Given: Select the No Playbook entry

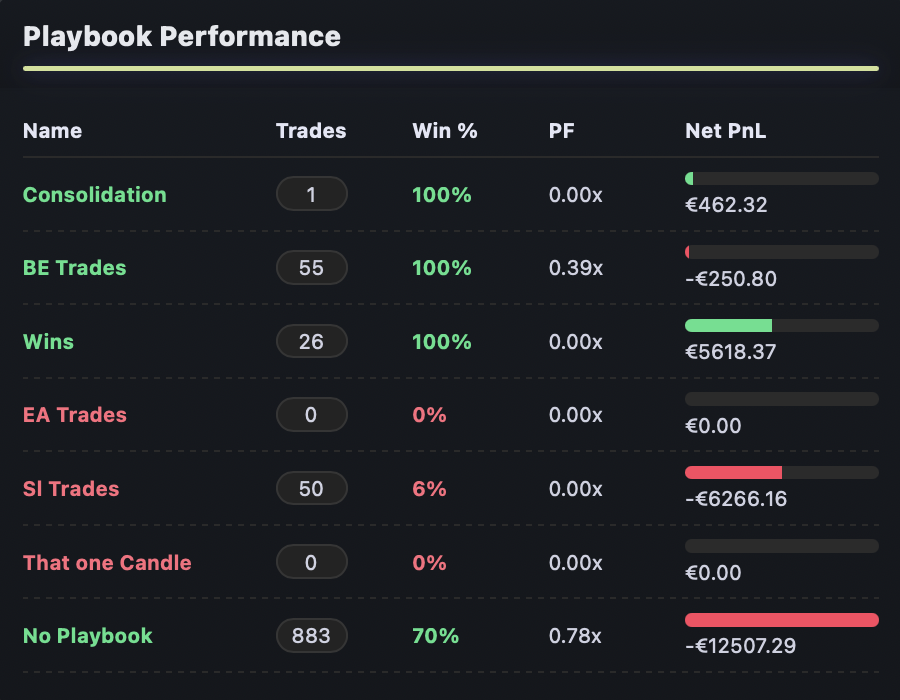Looking at the screenshot, I should (x=87, y=636).
